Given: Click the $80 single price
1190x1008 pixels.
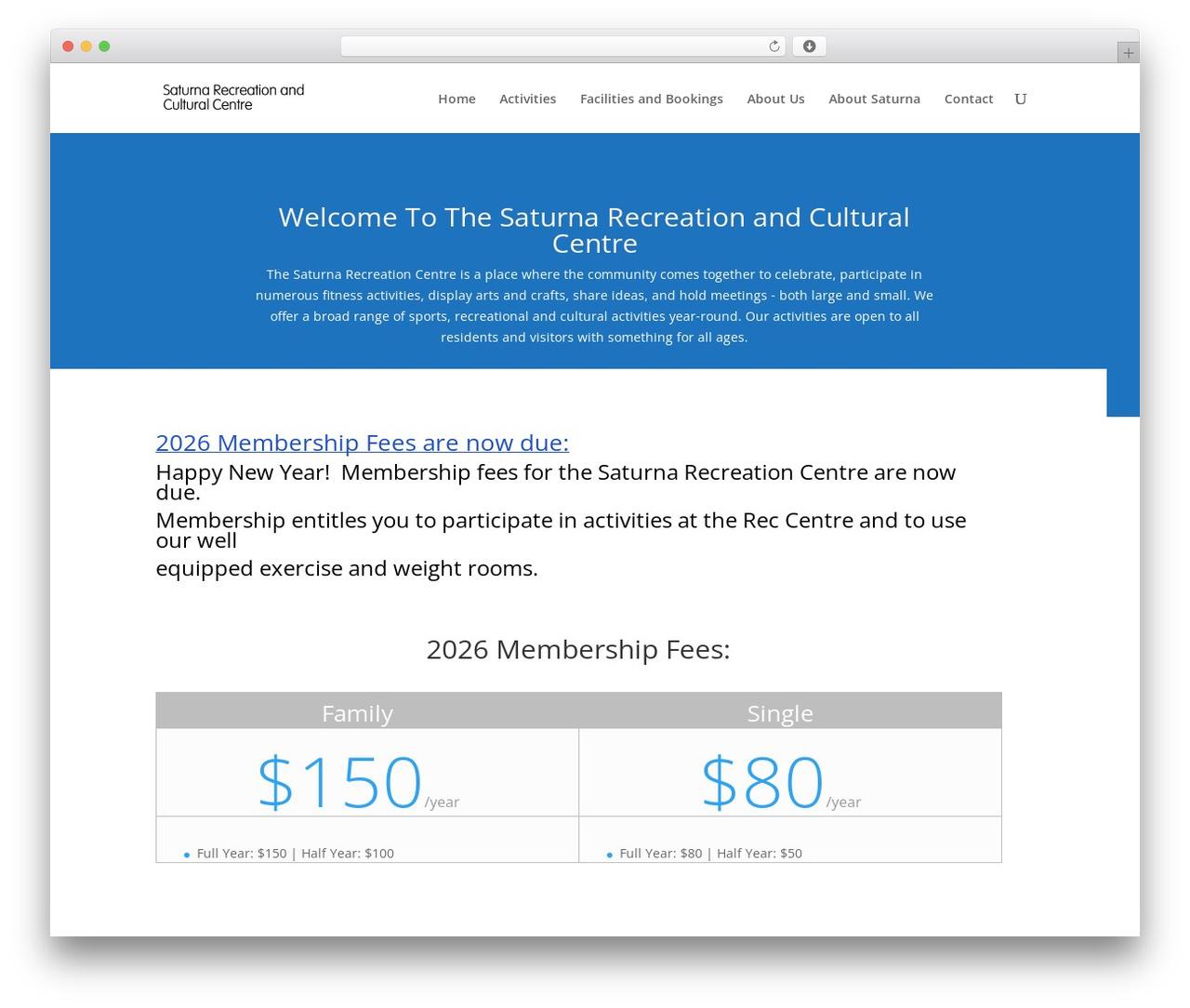Looking at the screenshot, I should coord(762,781).
